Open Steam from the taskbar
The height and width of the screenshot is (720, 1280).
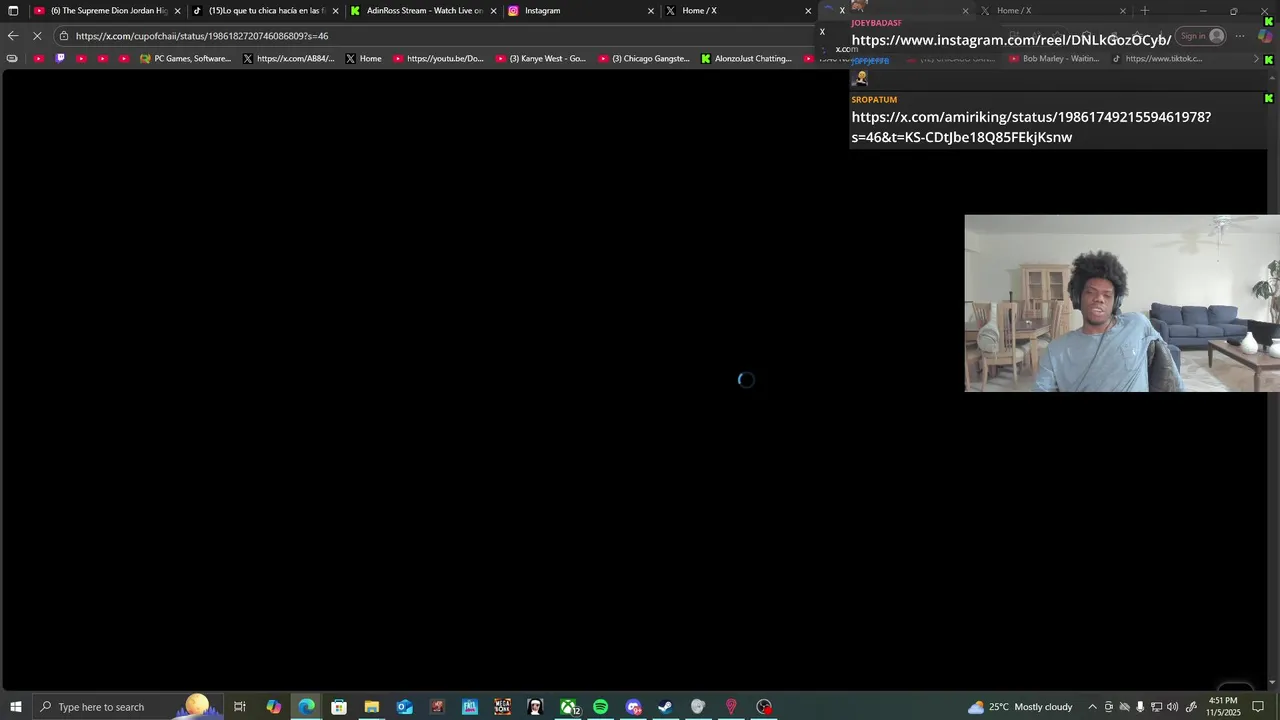pyautogui.click(x=665, y=707)
